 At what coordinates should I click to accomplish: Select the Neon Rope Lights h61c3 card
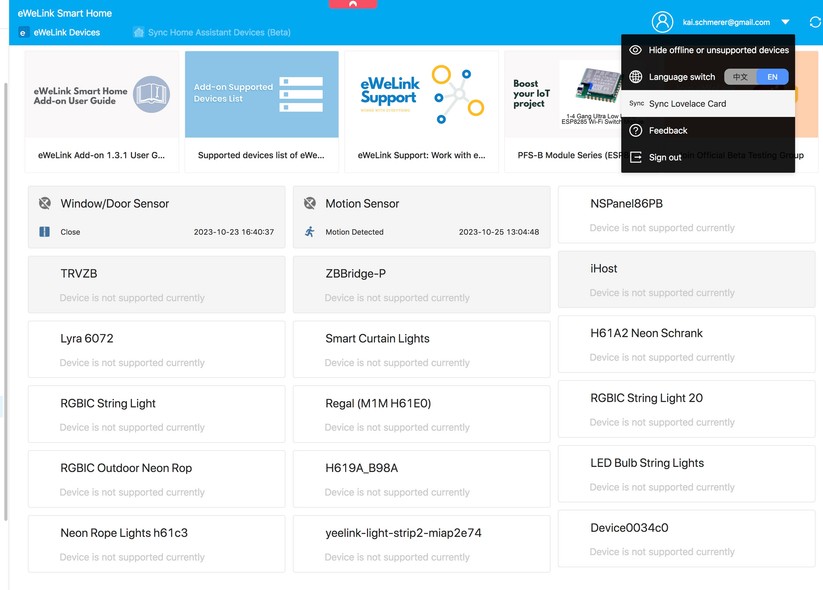click(x=156, y=543)
